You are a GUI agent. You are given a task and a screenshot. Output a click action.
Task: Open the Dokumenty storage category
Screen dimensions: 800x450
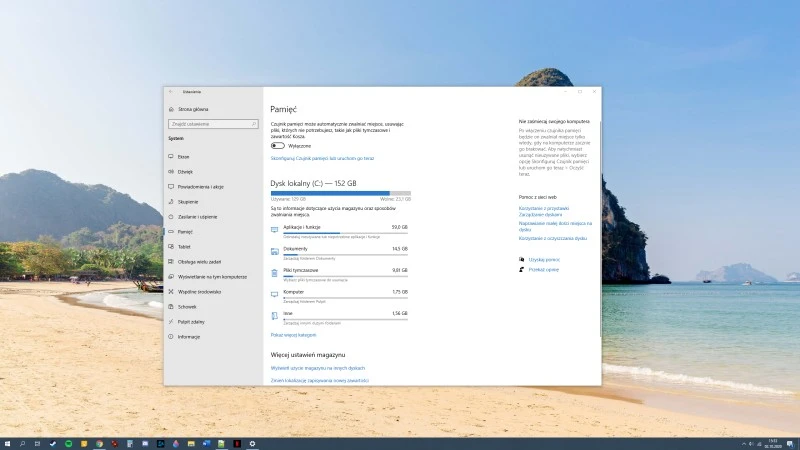[x=340, y=253]
